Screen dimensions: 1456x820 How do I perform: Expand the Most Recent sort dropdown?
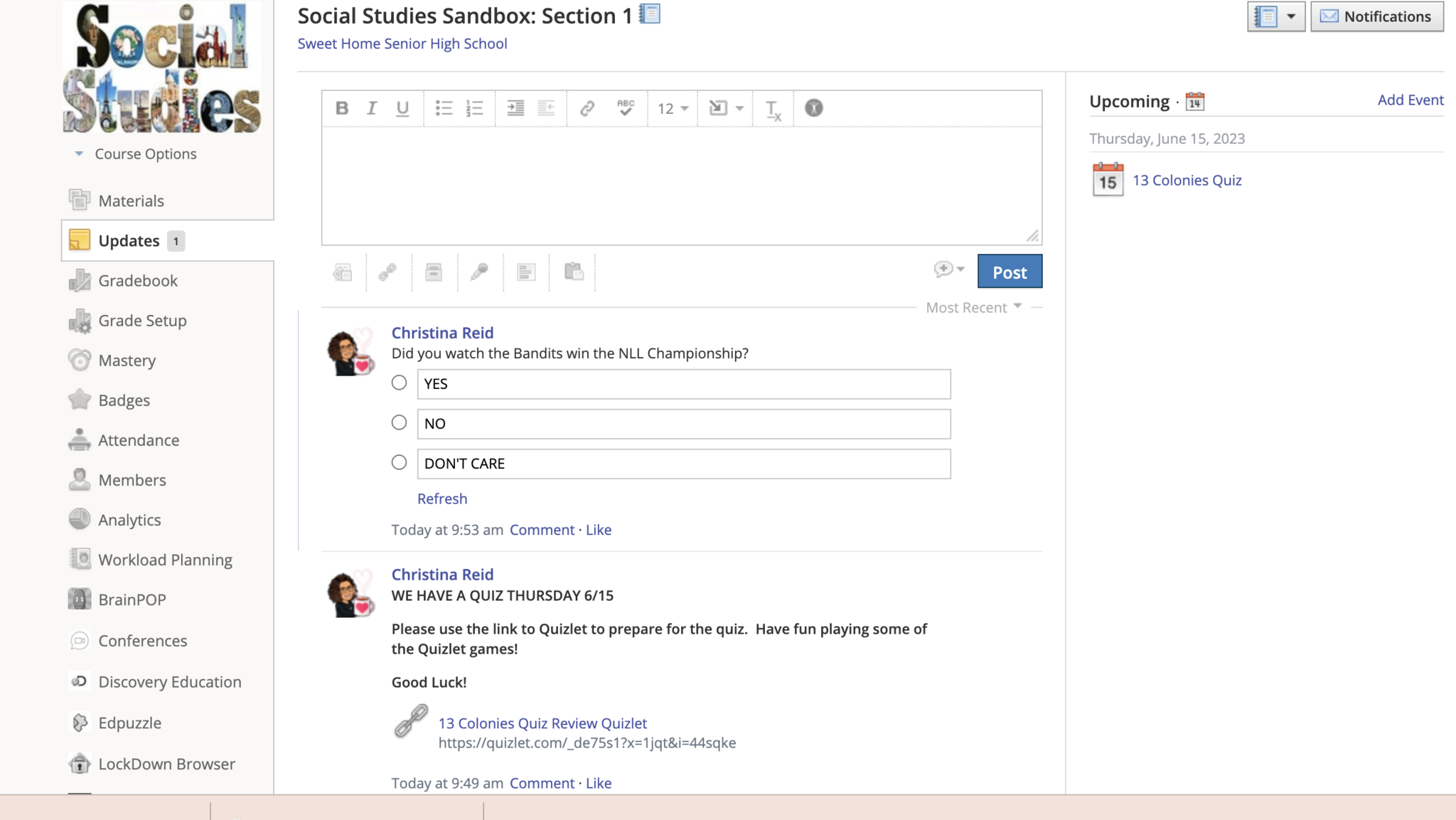point(973,307)
